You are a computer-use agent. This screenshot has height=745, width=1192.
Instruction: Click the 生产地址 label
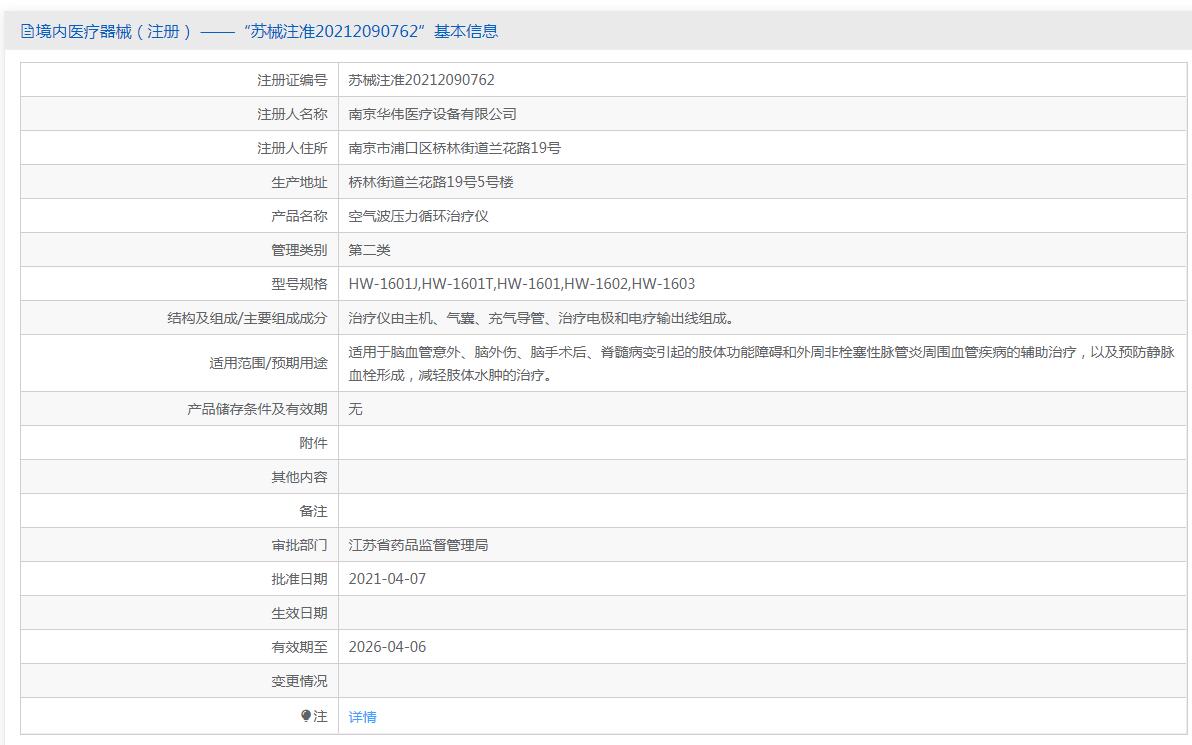point(300,182)
